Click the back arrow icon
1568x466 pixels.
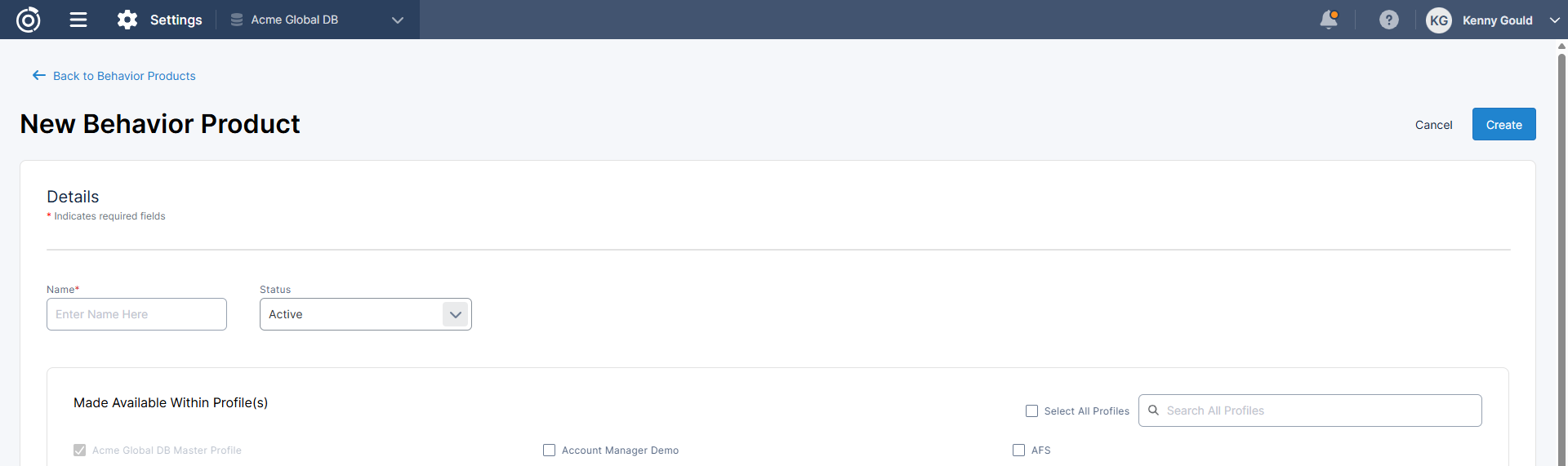pos(38,75)
